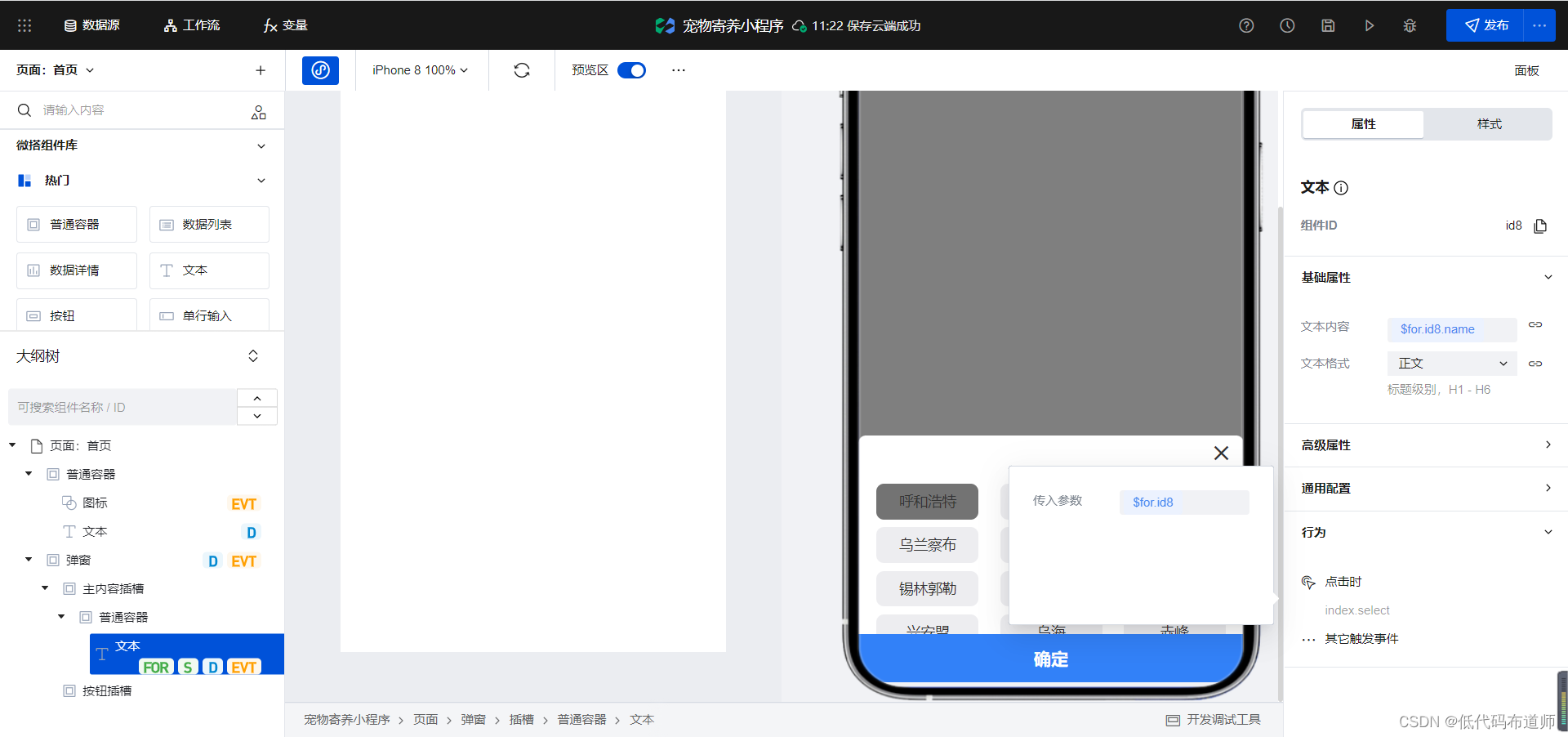Click the EVT badge on 弹窗 row
This screenshot has width=1568, height=737.
(243, 561)
